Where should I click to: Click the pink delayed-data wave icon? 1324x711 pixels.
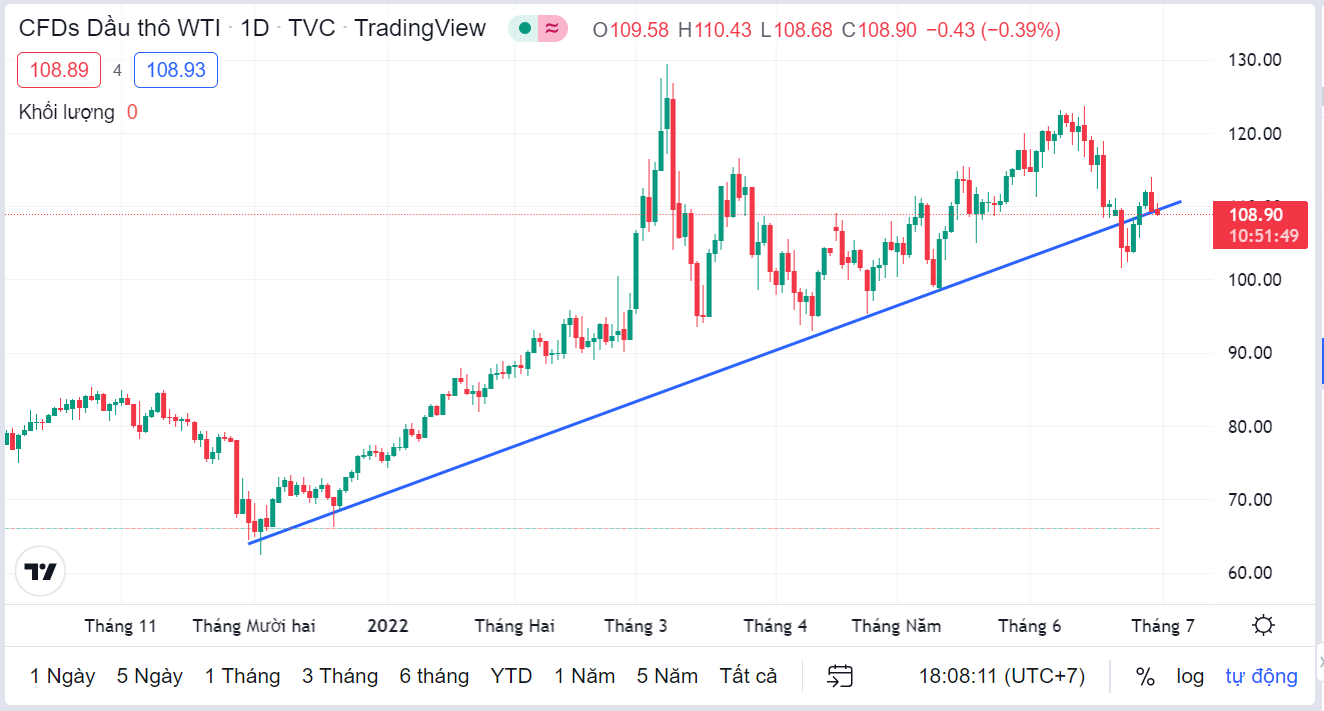click(552, 29)
